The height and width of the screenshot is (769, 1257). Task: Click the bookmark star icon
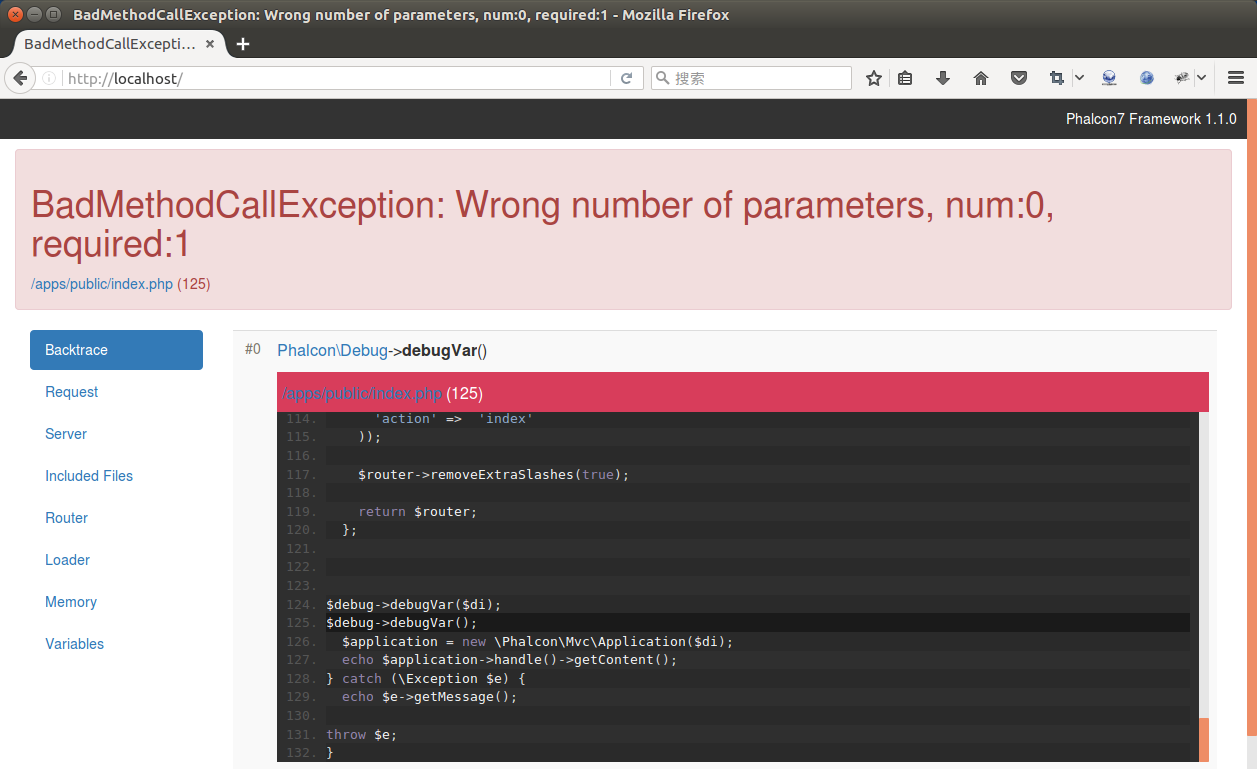[873, 78]
